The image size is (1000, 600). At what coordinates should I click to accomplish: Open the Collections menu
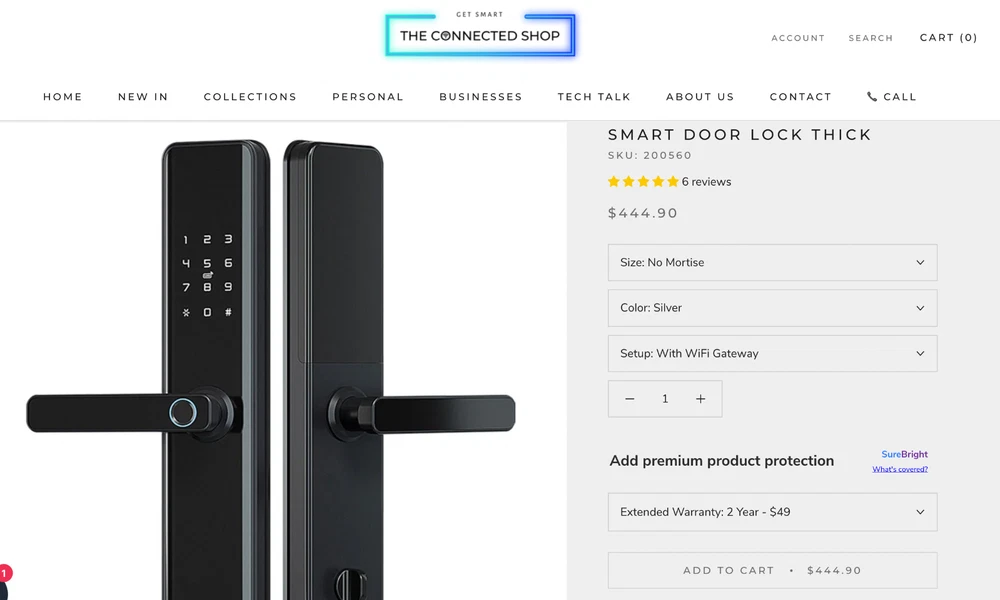pos(250,97)
